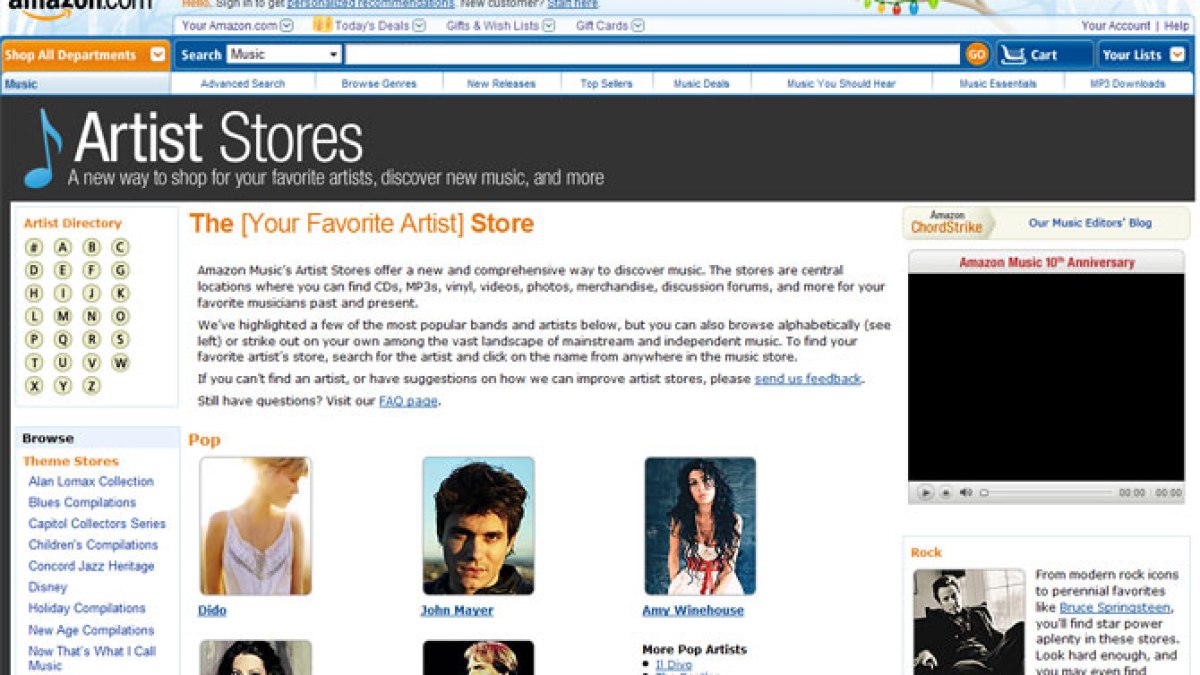Image resolution: width=1200 pixels, height=675 pixels.
Task: Go to Your Account link
Action: 1115,26
